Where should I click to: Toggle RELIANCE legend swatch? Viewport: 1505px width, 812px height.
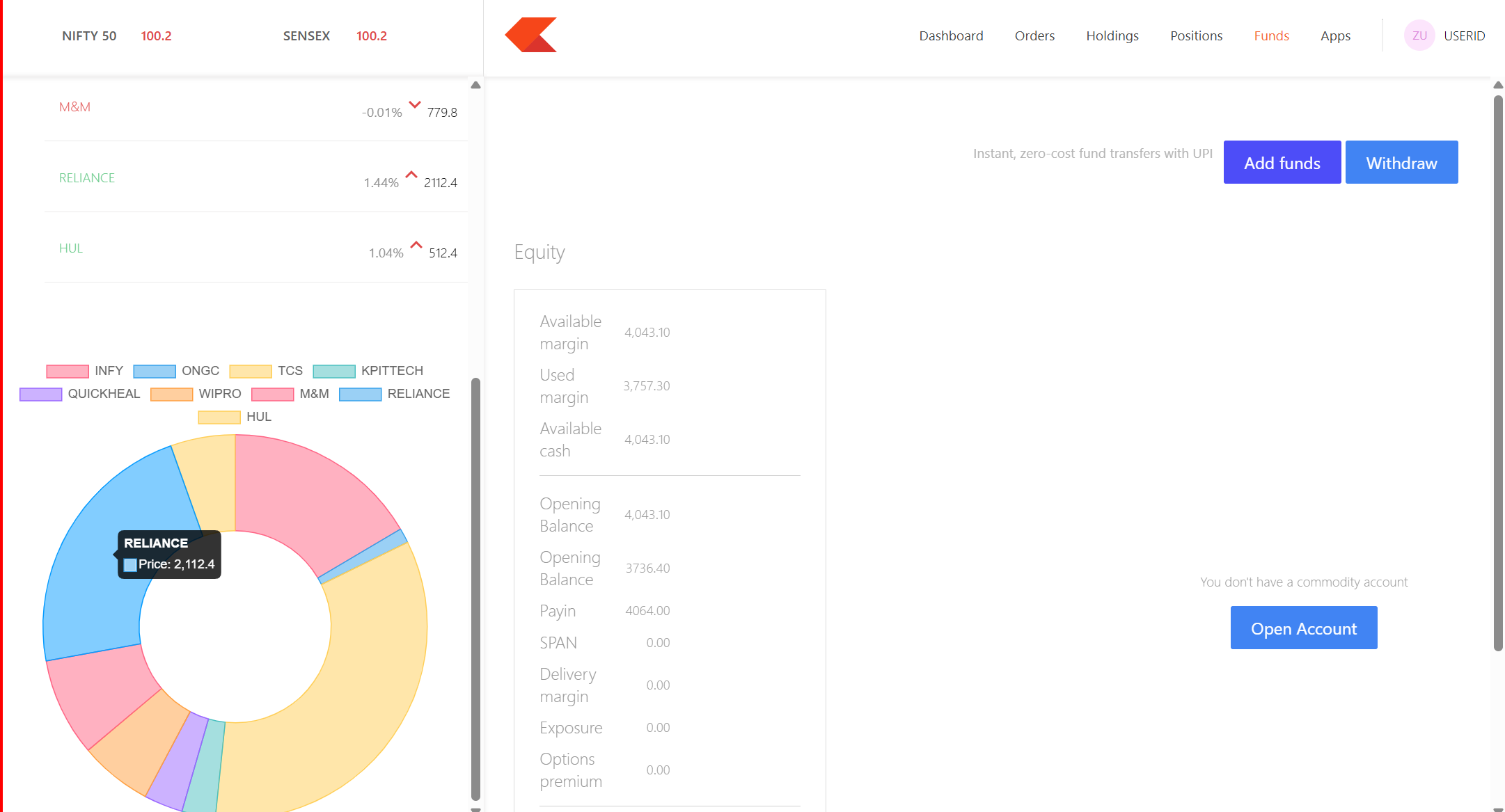tap(361, 394)
